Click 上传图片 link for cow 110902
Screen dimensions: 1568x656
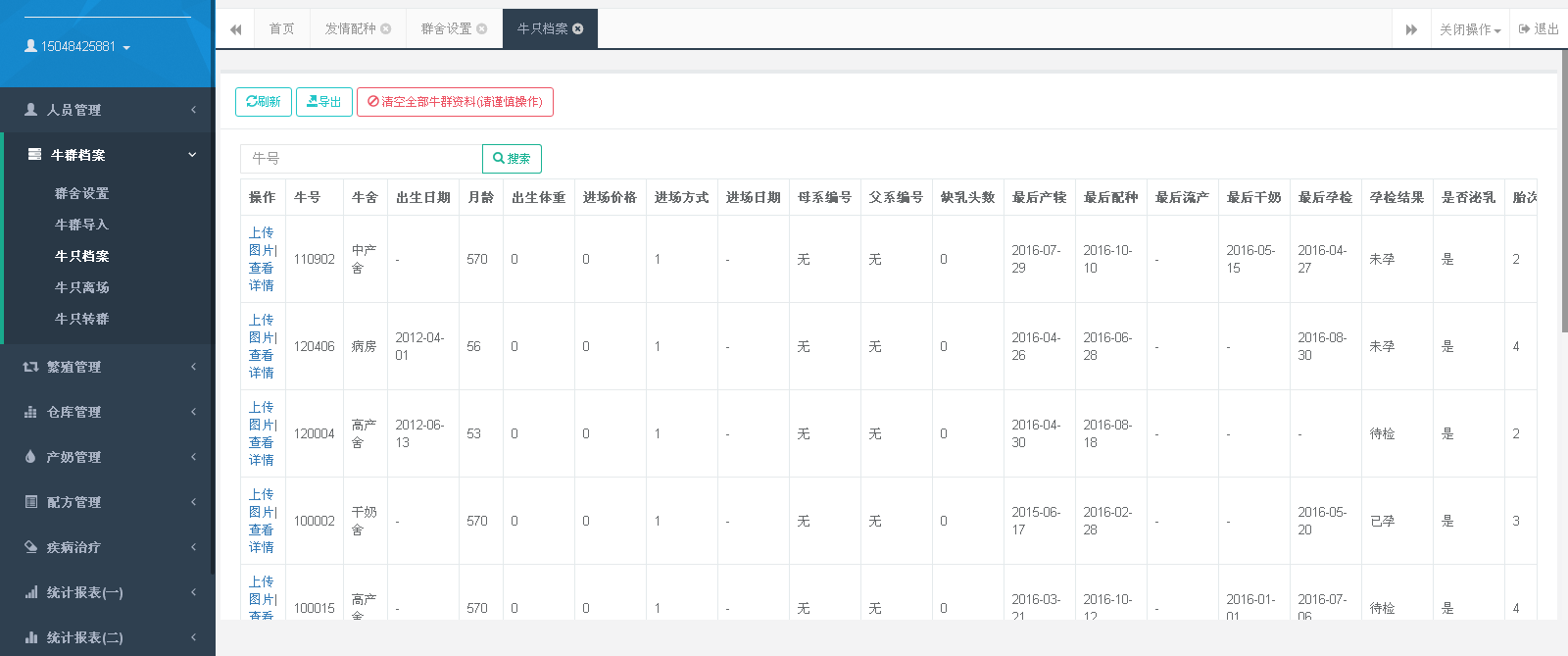point(262,241)
